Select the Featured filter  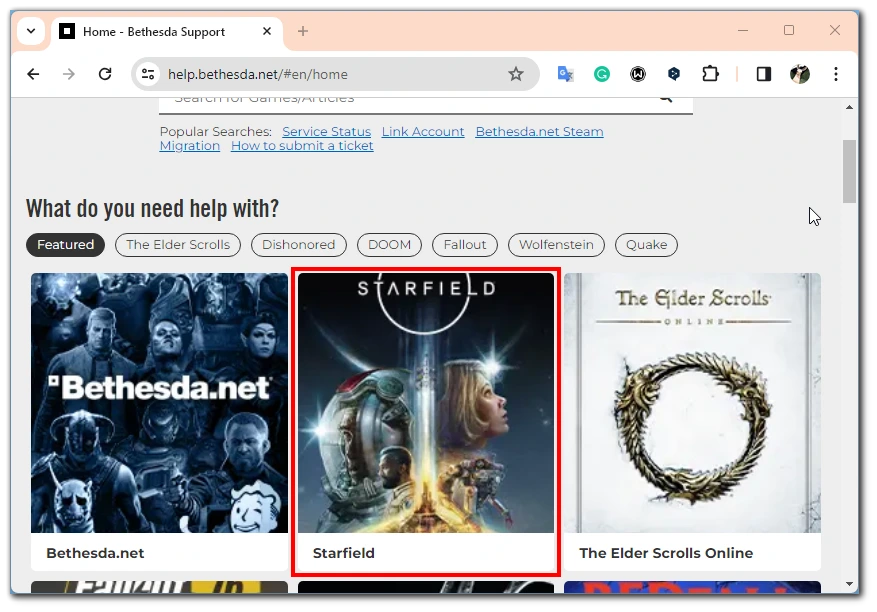coord(65,244)
